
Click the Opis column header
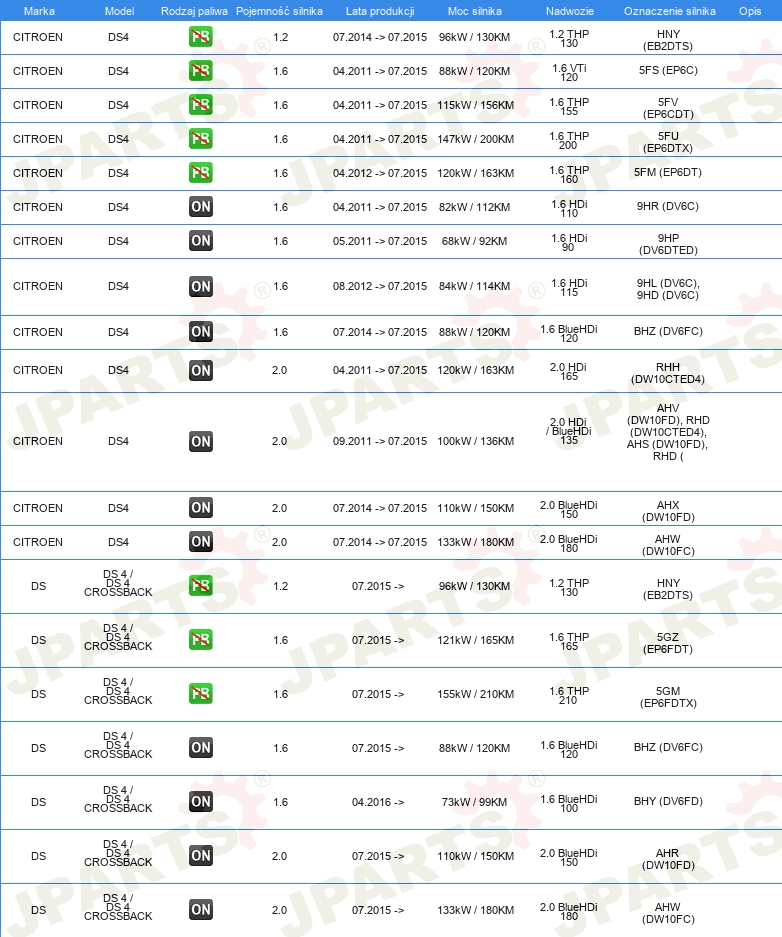(x=750, y=11)
